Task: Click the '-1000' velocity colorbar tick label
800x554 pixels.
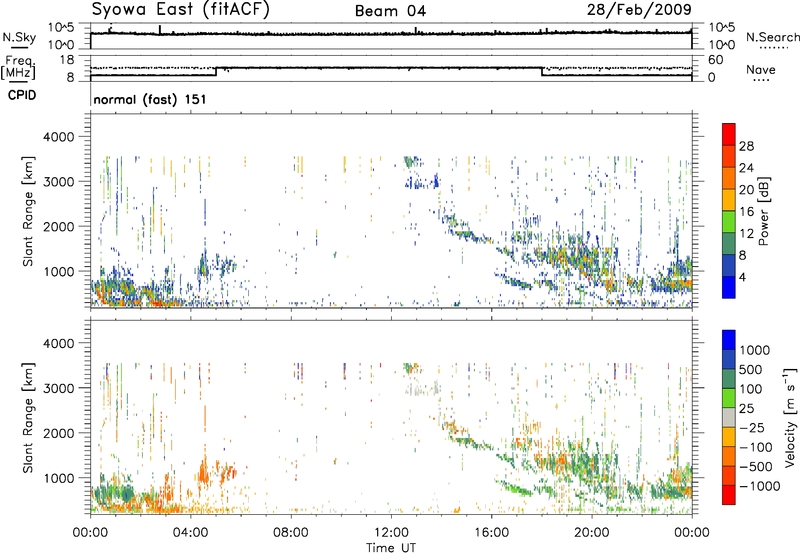Action: point(759,486)
